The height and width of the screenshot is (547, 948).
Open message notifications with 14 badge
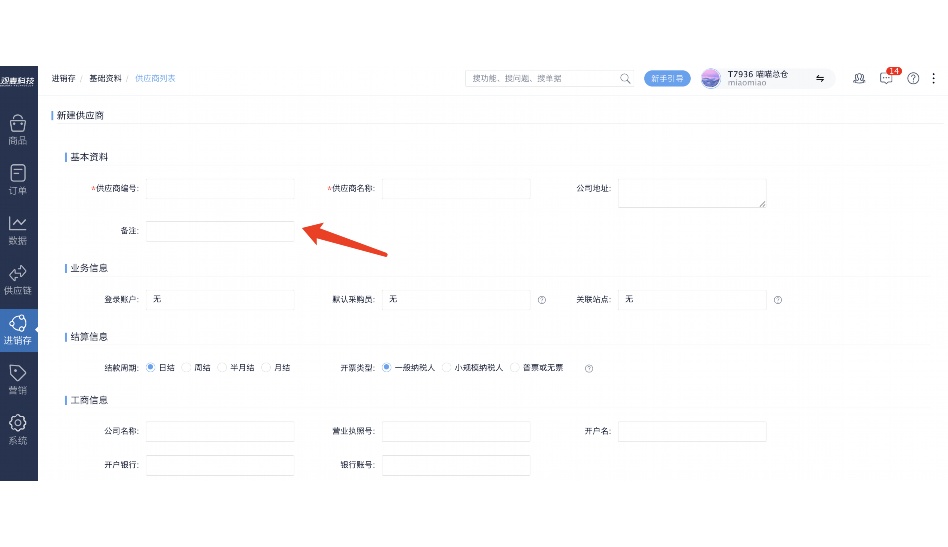pyautogui.click(x=886, y=78)
